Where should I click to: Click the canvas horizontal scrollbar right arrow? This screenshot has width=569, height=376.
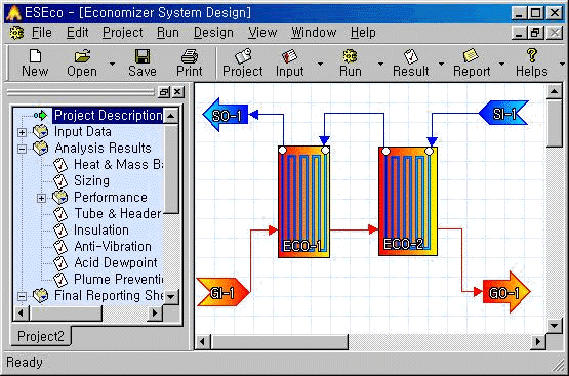point(538,342)
